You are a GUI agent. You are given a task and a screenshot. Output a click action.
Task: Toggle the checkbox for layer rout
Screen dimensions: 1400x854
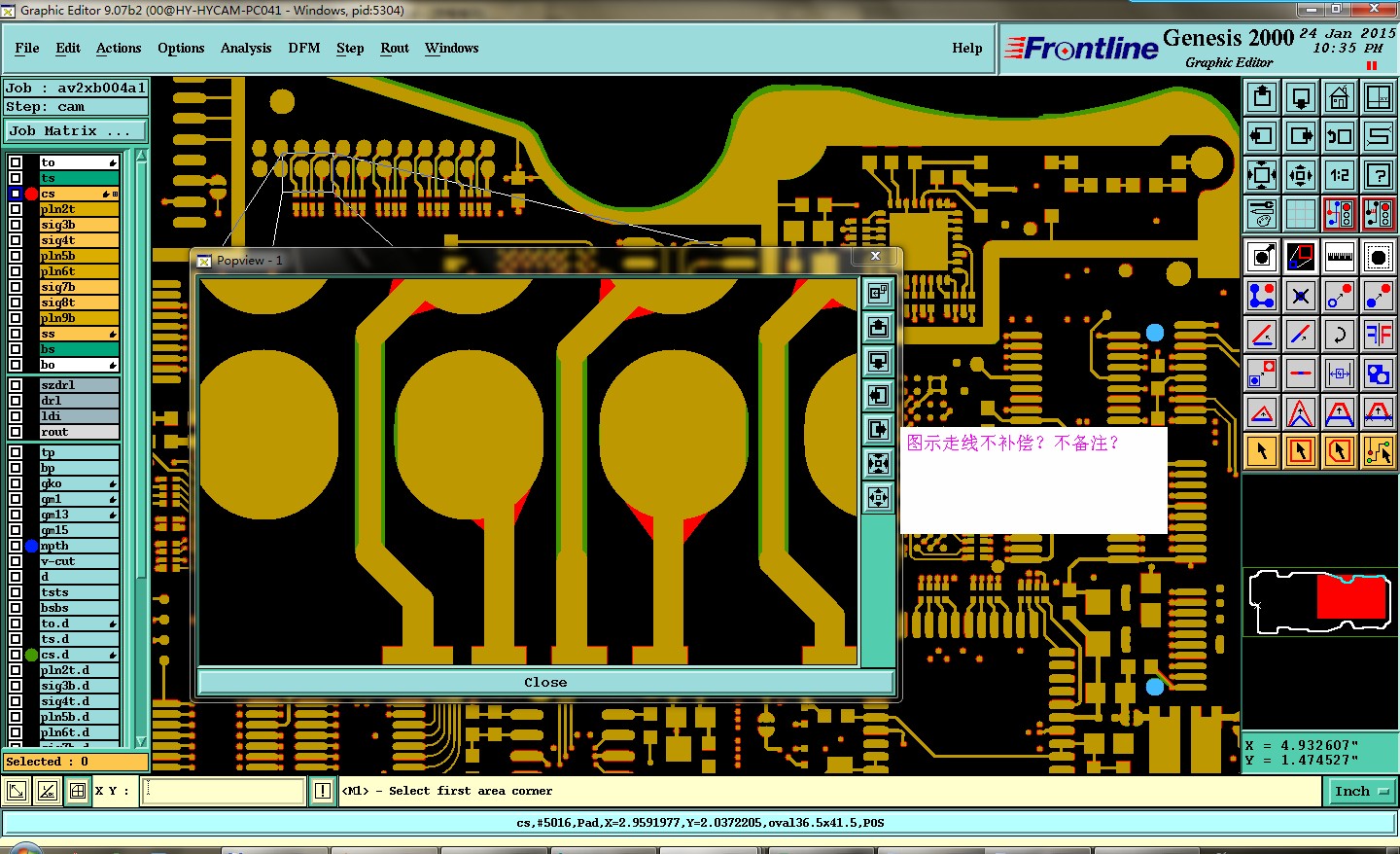[x=16, y=432]
